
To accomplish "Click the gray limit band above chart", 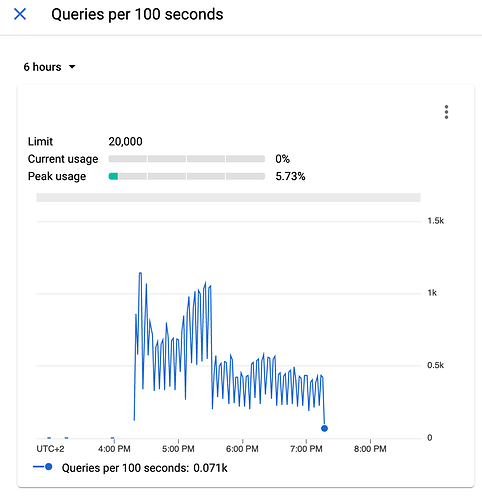I will (228, 197).
